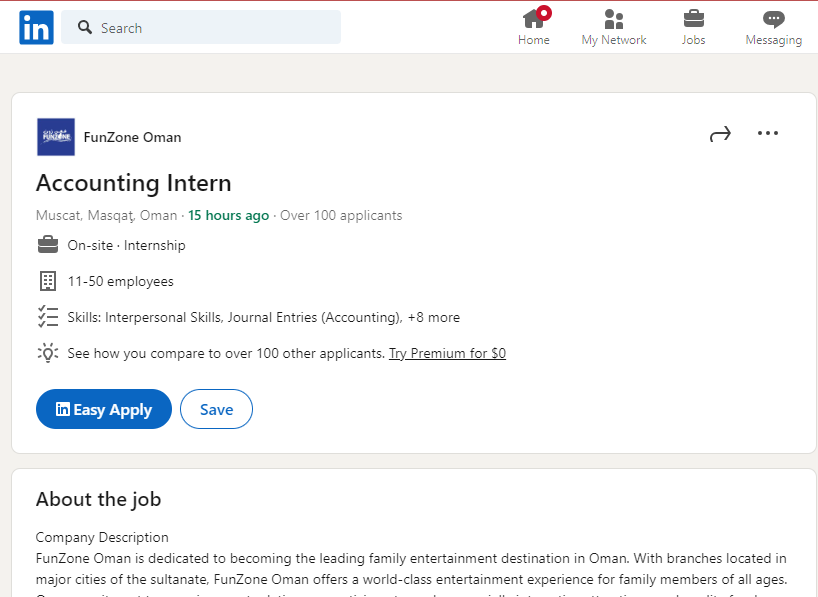
Task: Click the search magnifier icon
Action: [x=85, y=27]
